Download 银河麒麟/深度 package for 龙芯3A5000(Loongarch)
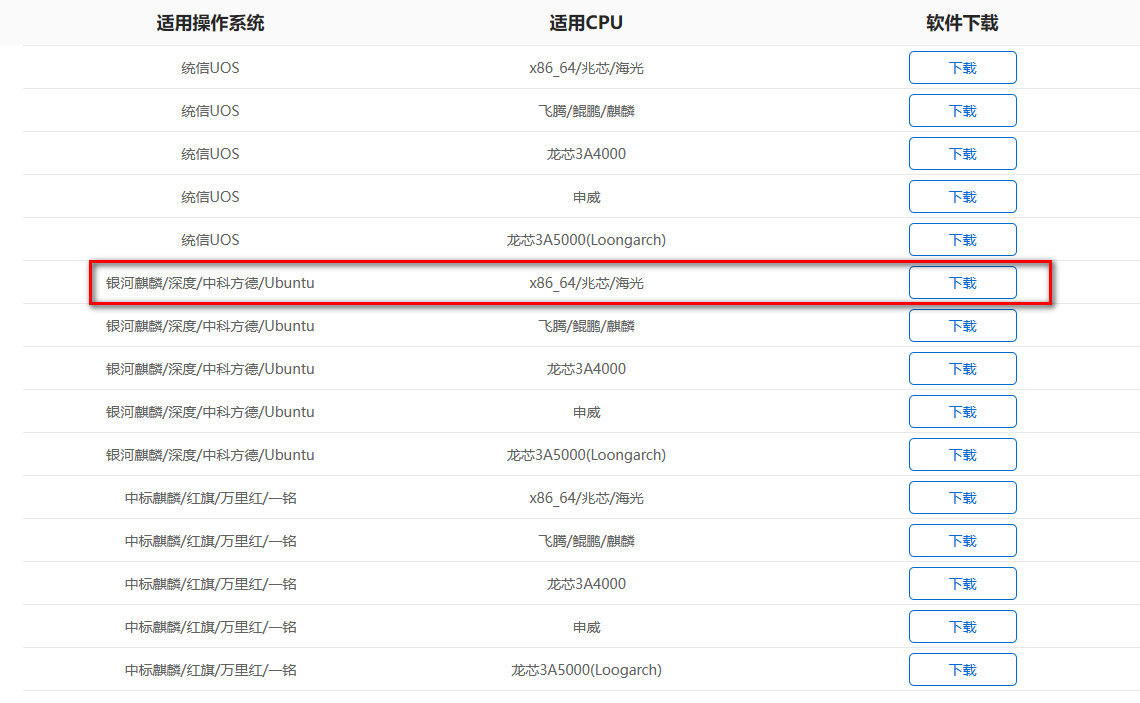Viewport: 1140px width, 703px height. click(x=963, y=454)
